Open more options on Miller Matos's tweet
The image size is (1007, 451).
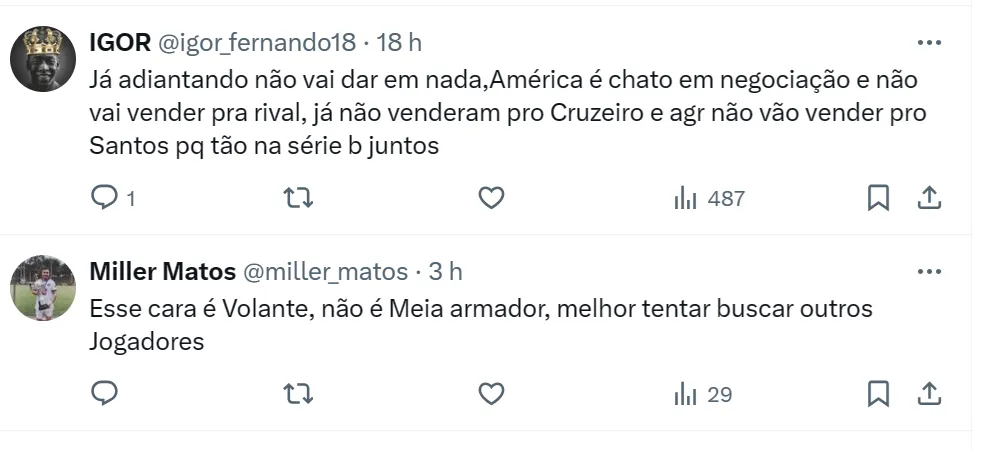[929, 272]
